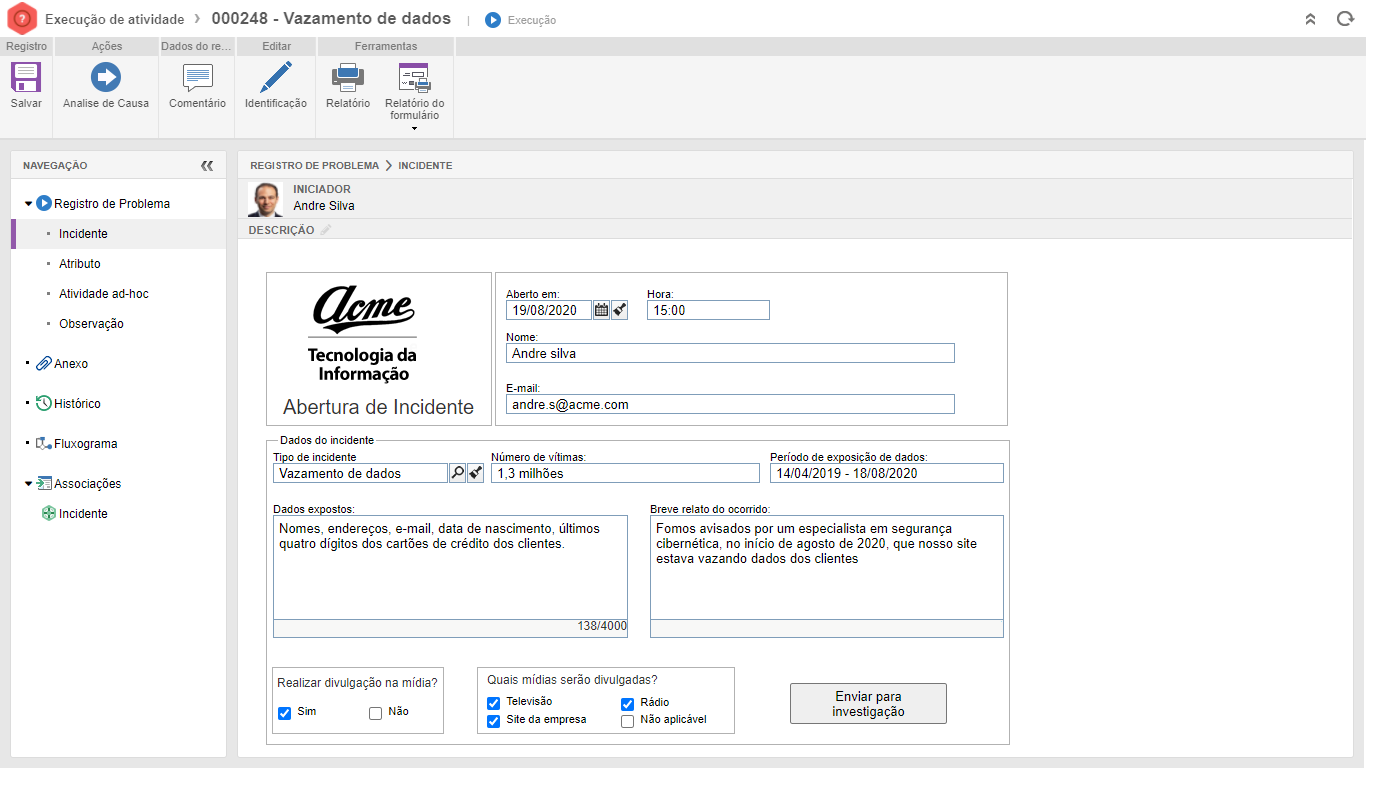This screenshot has width=1383, height=785.
Task: Uncheck the Rádio checkbox
Action: tap(628, 703)
